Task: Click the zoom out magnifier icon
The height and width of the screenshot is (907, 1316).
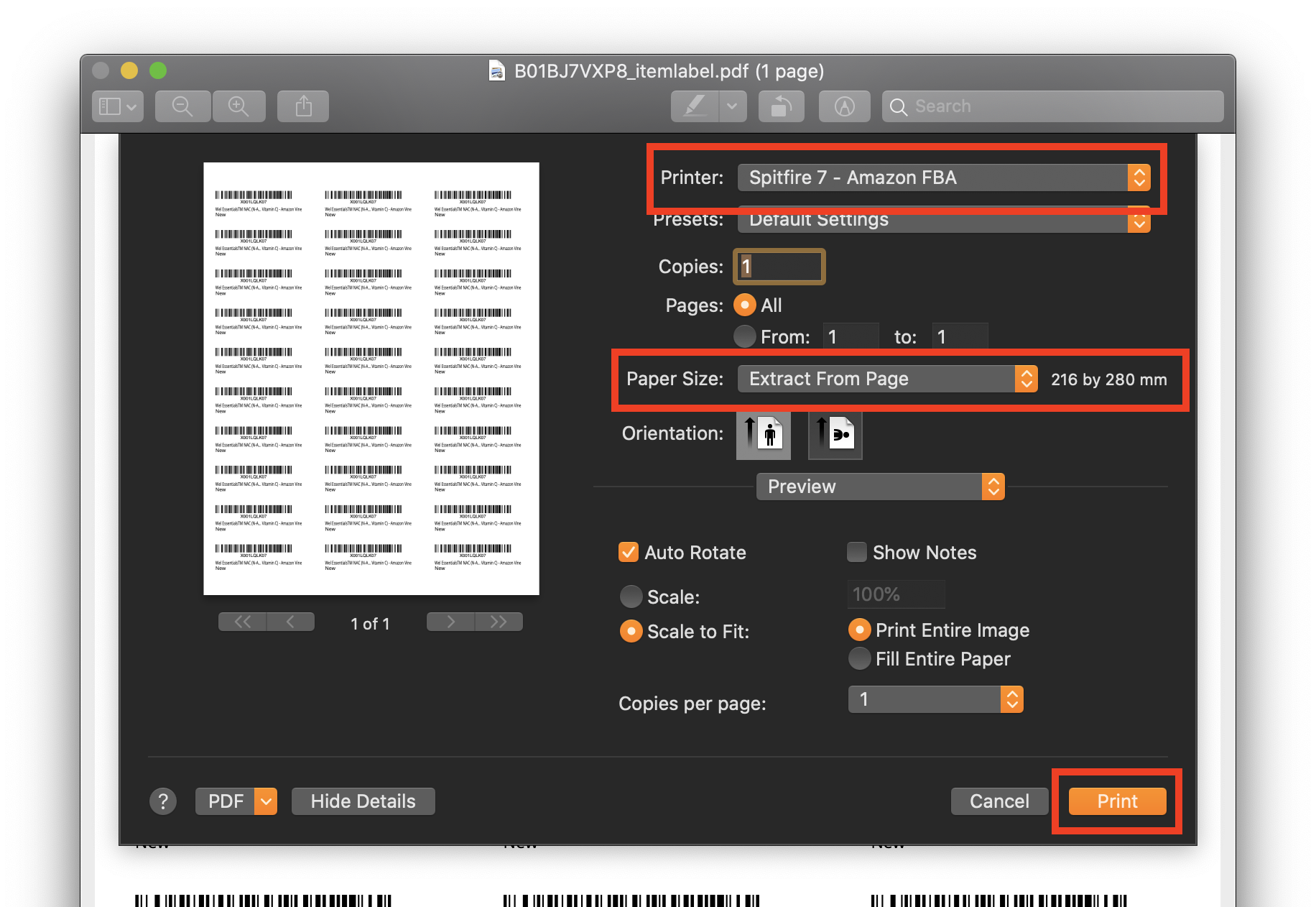Action: pyautogui.click(x=182, y=106)
